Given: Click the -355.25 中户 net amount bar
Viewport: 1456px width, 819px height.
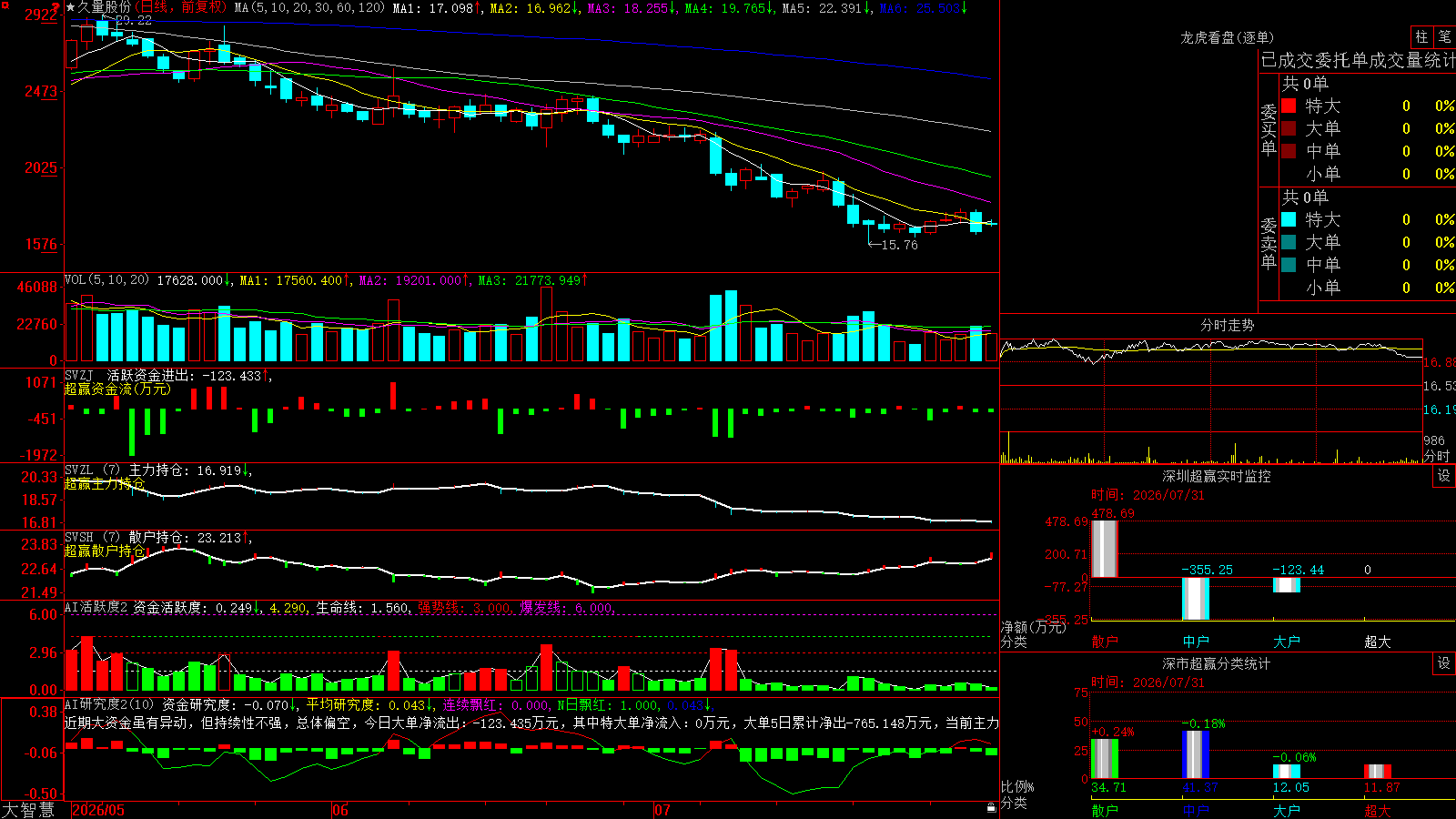Looking at the screenshot, I should pyautogui.click(x=1196, y=599).
